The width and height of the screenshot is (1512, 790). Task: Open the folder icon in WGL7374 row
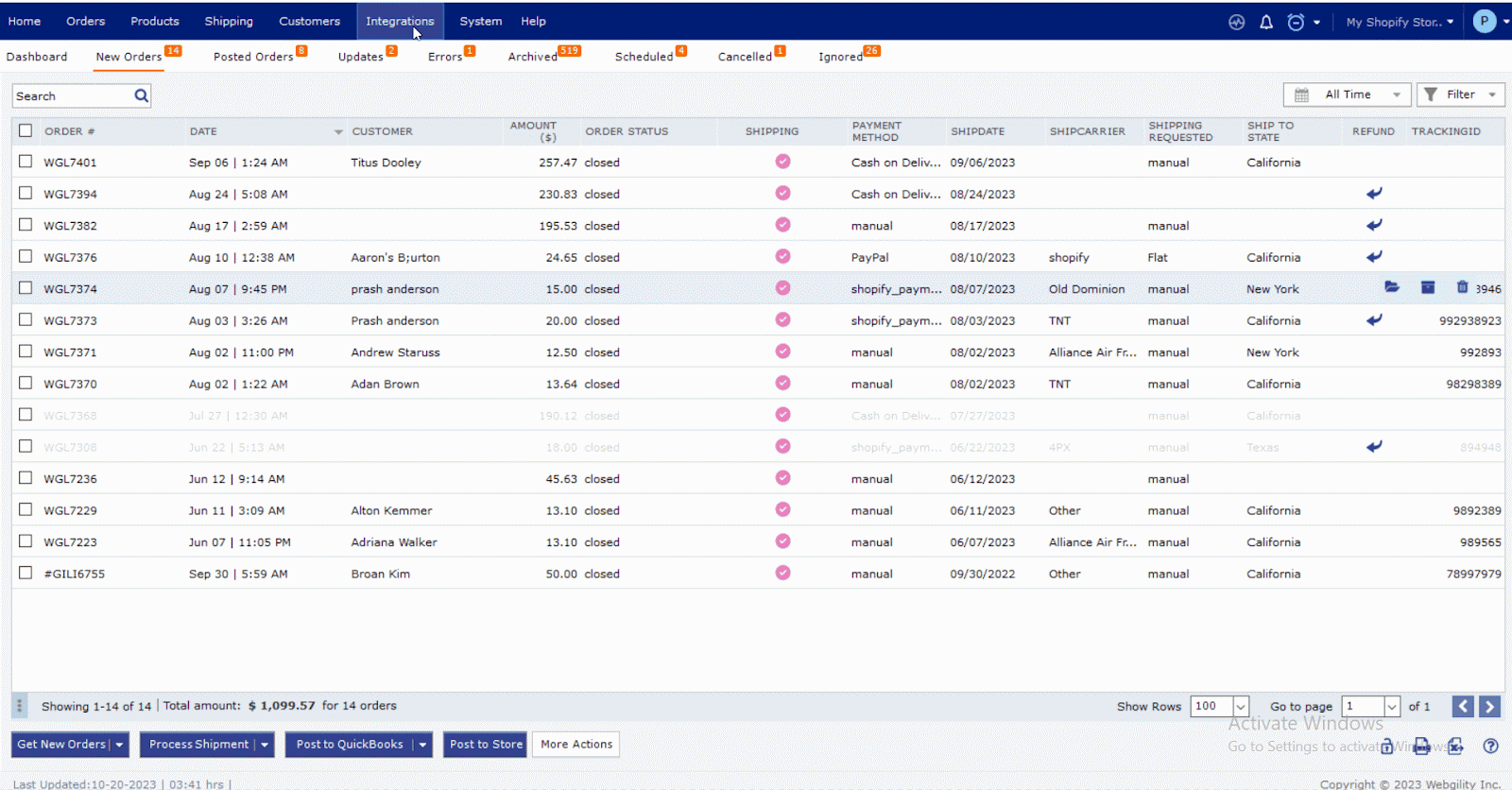(1392, 287)
